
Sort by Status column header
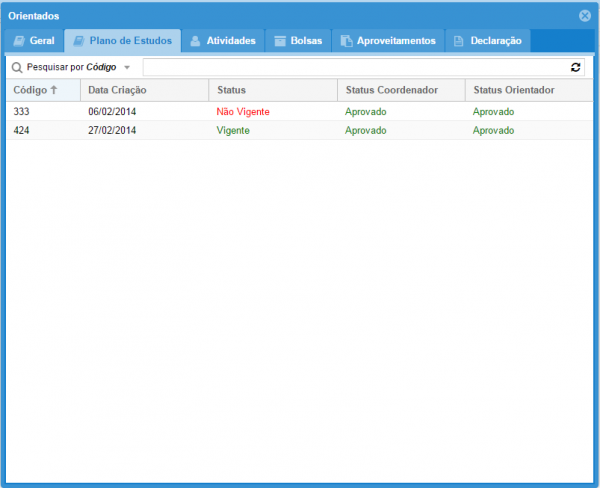[231, 90]
